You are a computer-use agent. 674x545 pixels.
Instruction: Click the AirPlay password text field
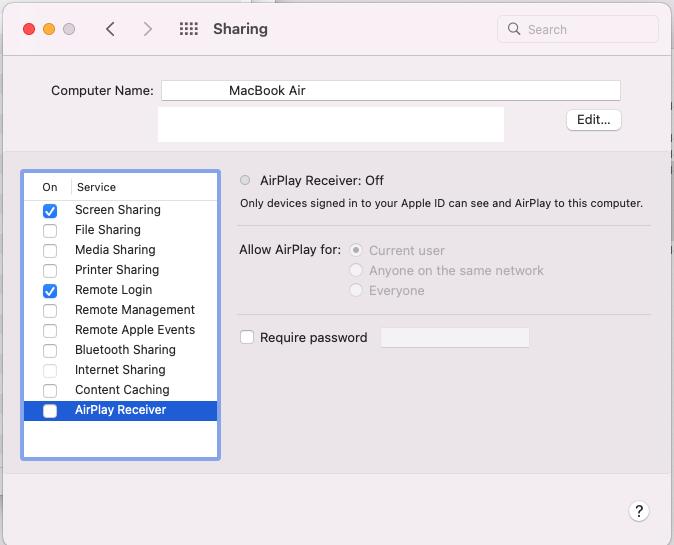455,337
